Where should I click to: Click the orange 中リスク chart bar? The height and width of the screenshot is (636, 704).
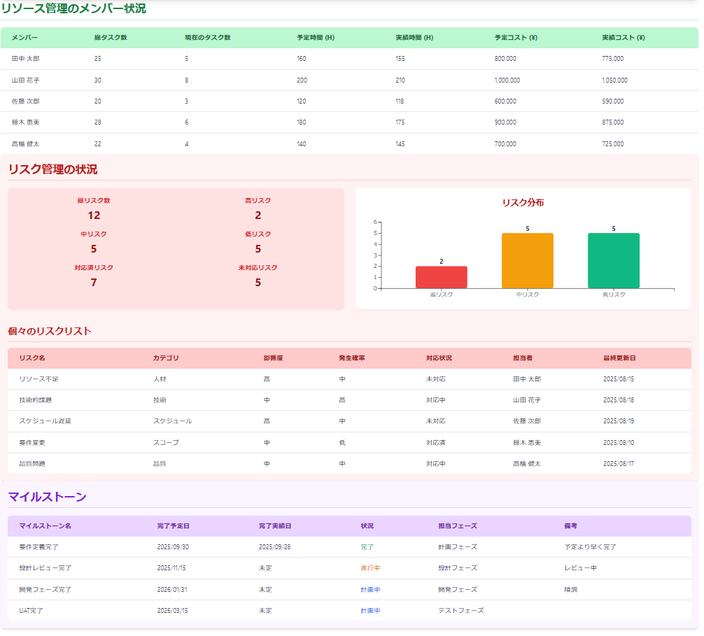coord(527,261)
